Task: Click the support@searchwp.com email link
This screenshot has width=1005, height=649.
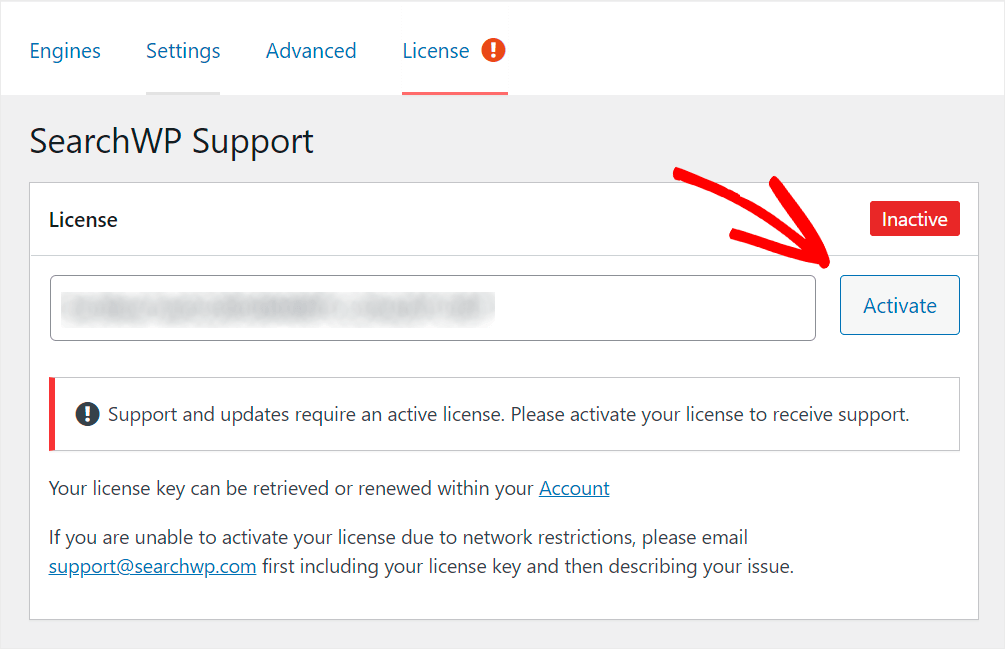Action: tap(153, 566)
